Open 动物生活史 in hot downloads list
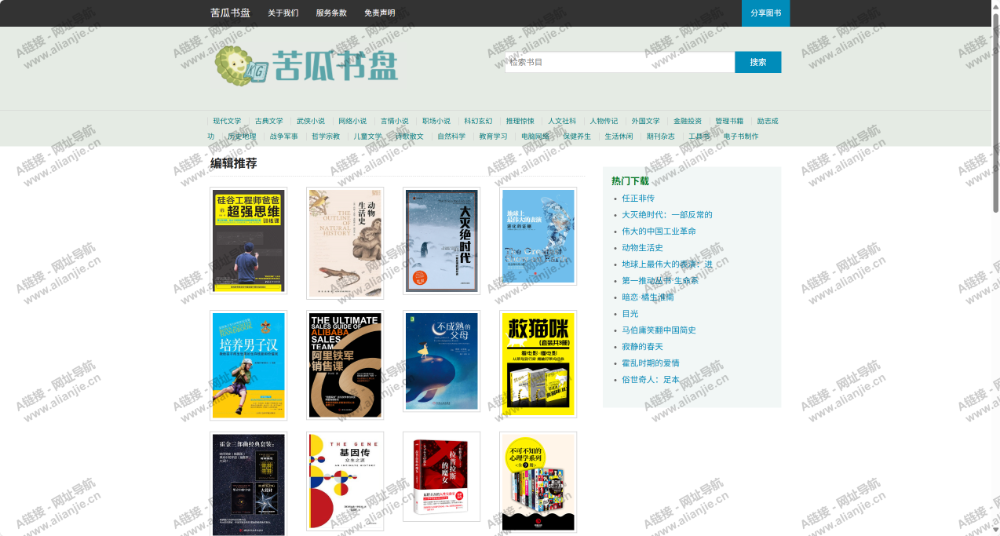 [x=642, y=248]
